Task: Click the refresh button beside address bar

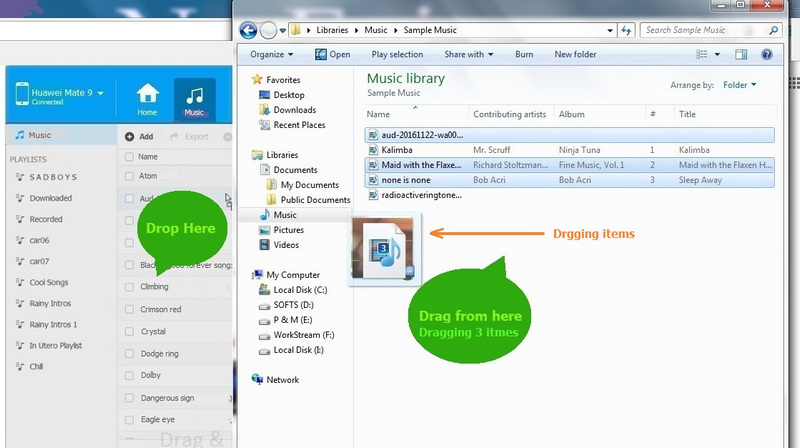Action: point(626,30)
